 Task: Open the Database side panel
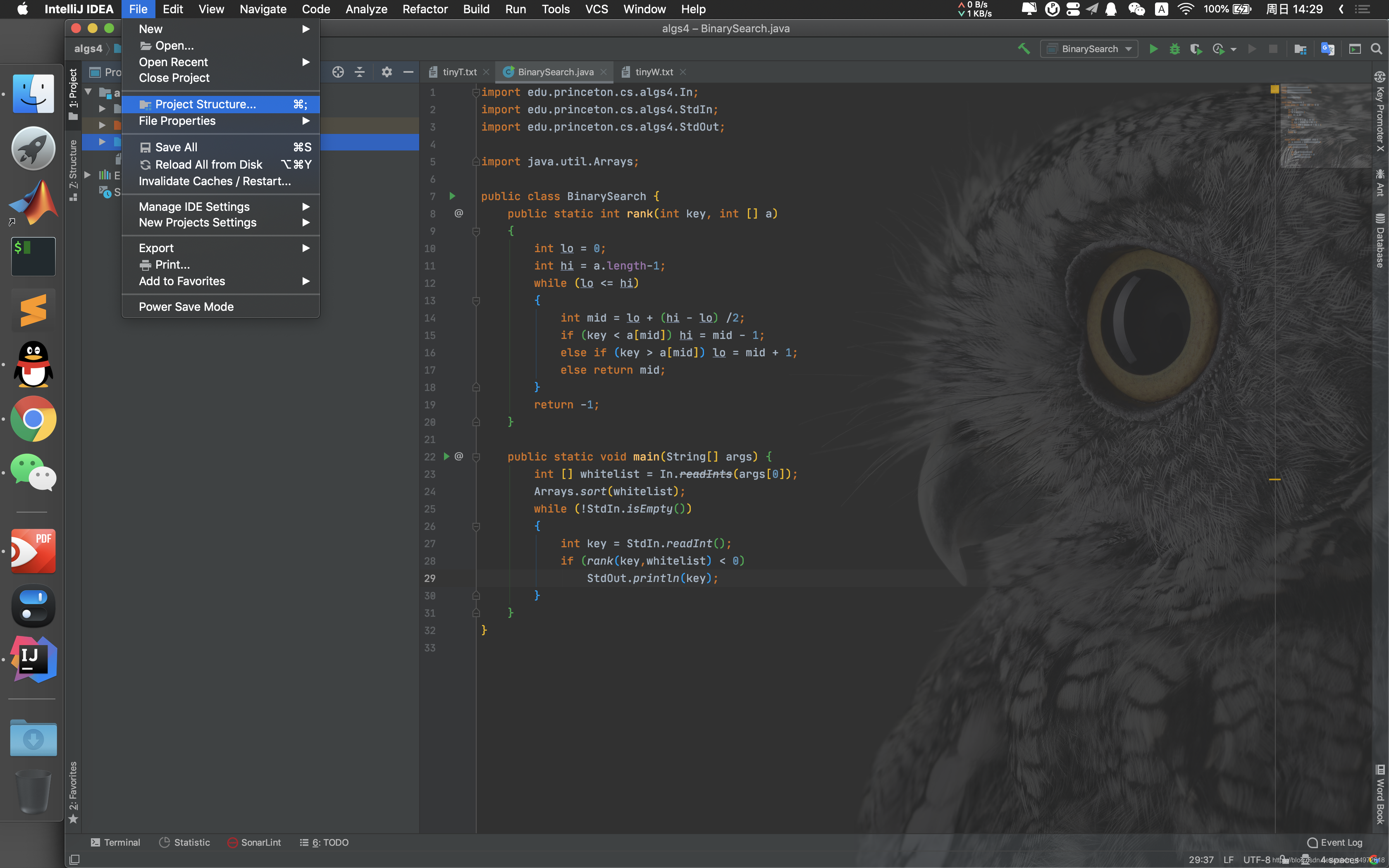coord(1380,240)
